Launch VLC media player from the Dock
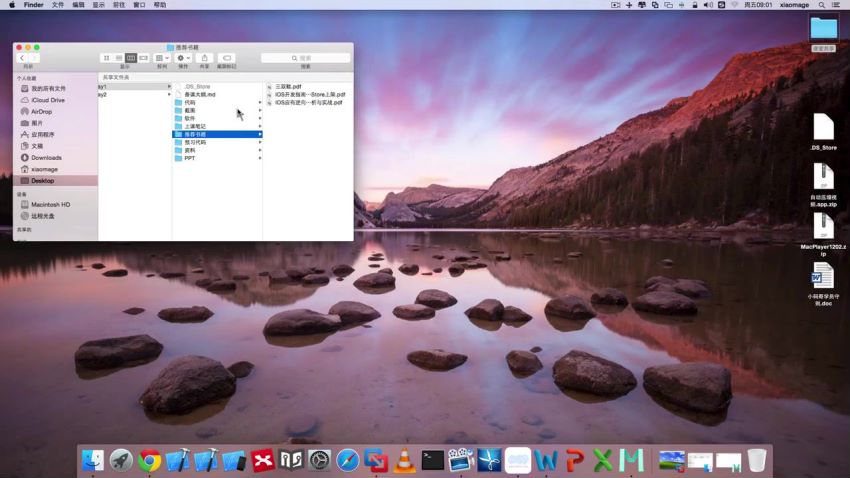The width and height of the screenshot is (850, 478). (x=404, y=460)
